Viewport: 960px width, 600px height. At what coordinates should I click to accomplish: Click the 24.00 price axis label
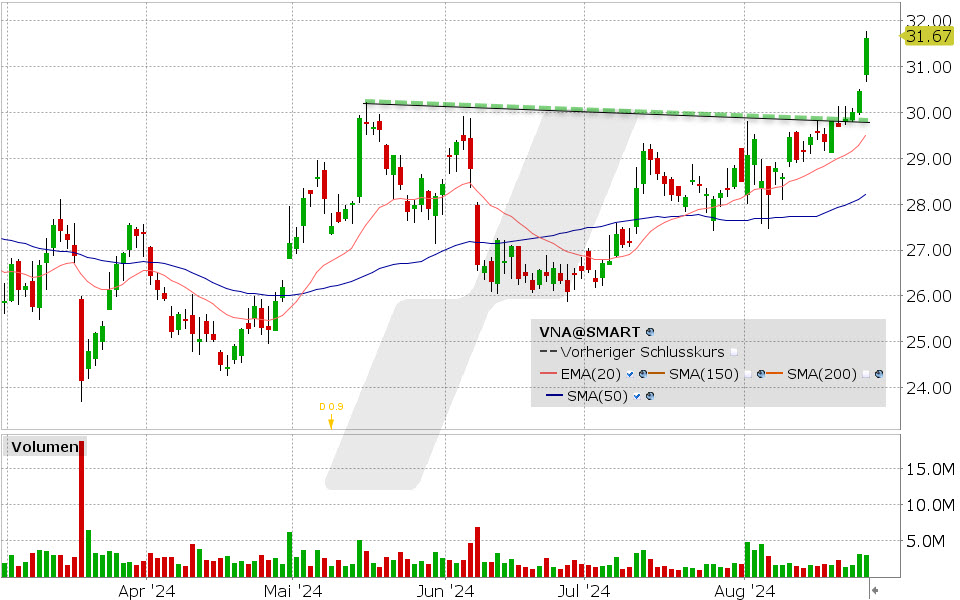click(x=929, y=388)
